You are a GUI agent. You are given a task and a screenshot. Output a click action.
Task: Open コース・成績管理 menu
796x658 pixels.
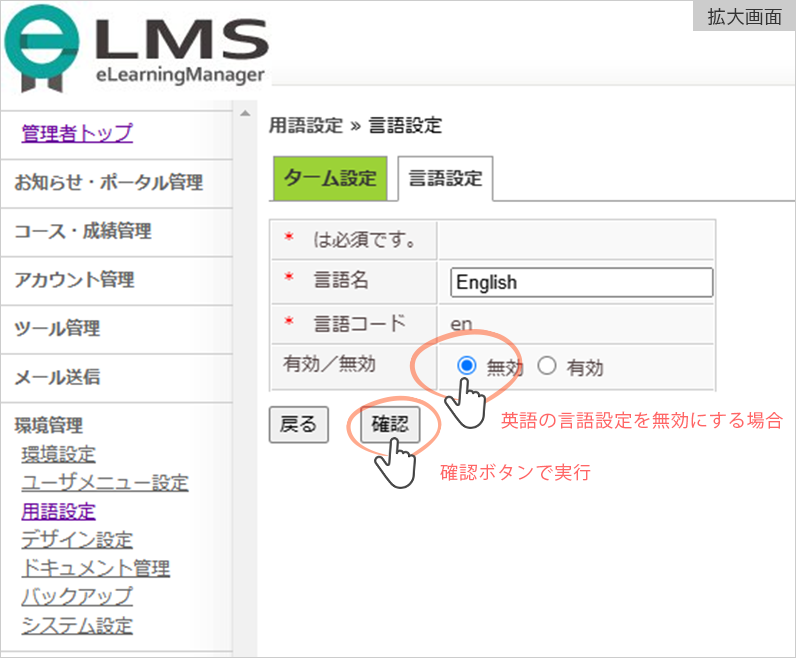(83, 231)
